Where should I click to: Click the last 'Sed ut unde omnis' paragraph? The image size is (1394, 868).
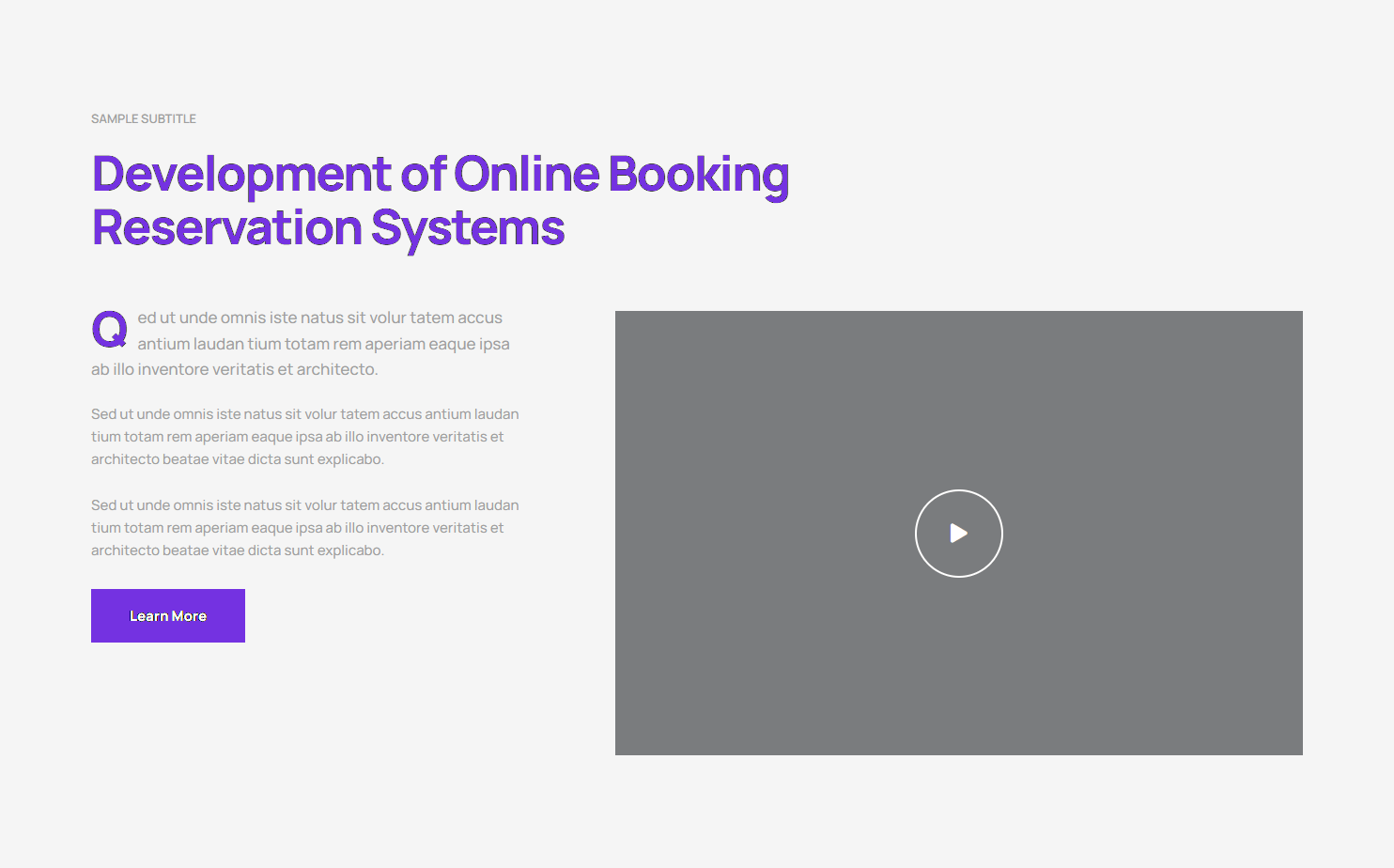click(304, 528)
